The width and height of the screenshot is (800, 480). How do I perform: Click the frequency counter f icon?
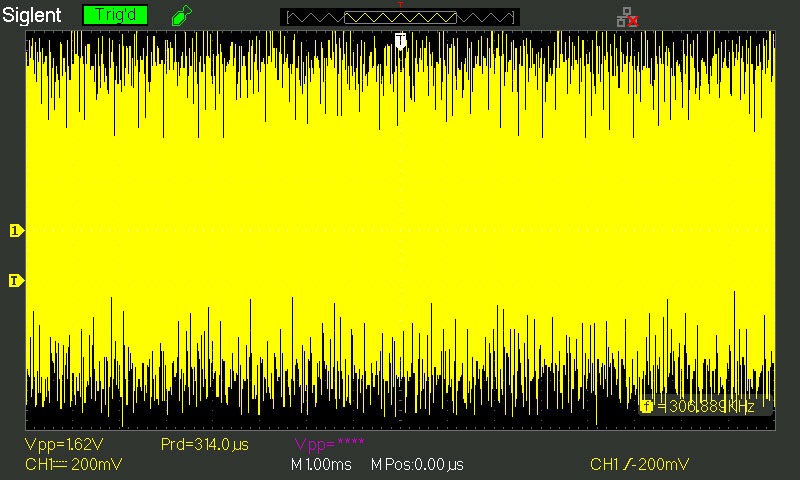646,407
